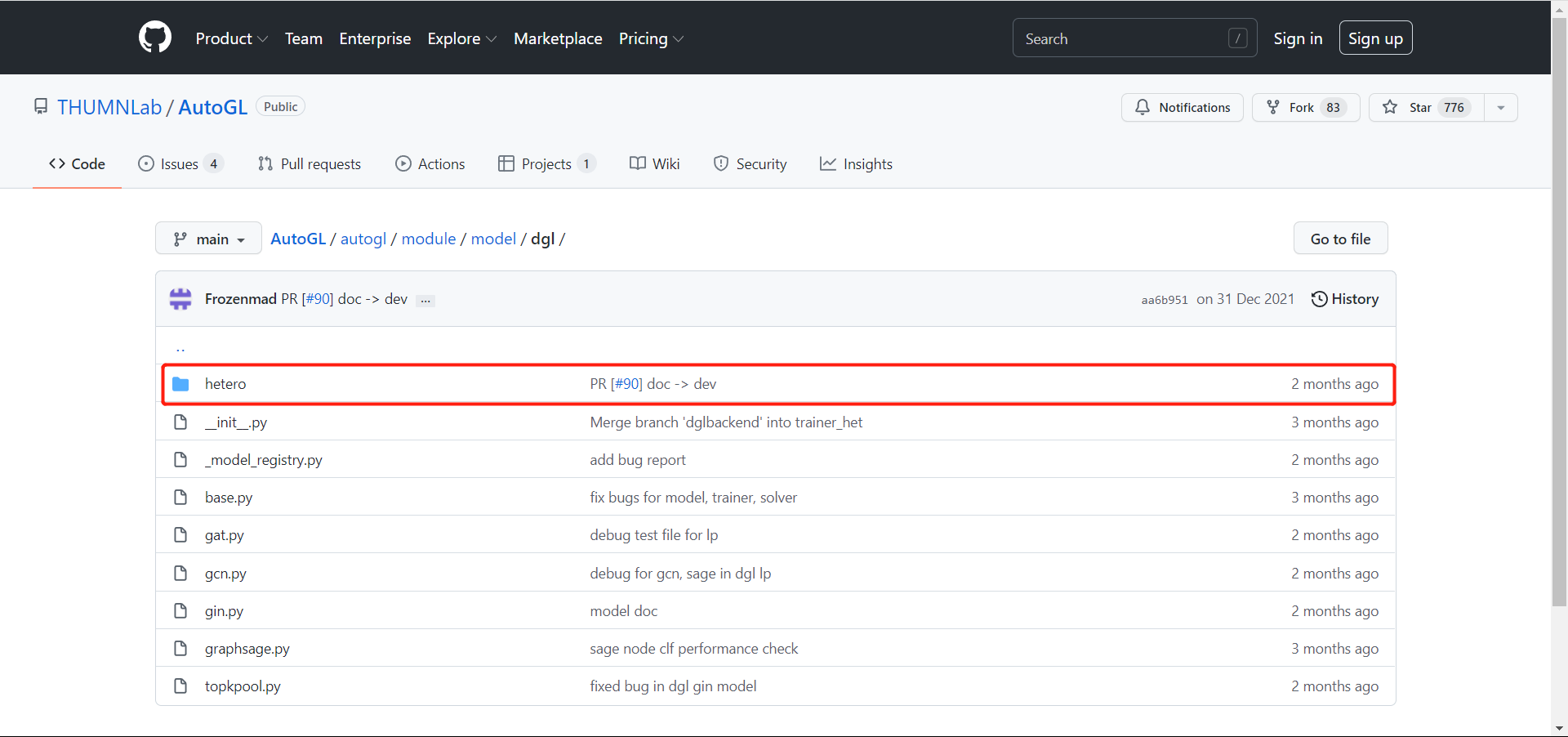1568x737 pixels.
Task: Open the module breadcrumb folder
Action: point(429,239)
